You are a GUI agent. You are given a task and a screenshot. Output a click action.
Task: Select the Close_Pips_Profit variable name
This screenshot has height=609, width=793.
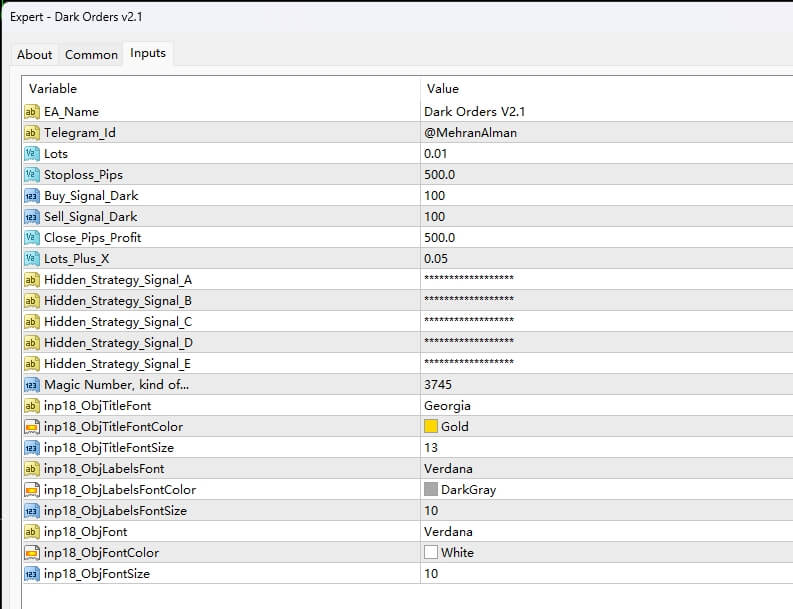93,238
